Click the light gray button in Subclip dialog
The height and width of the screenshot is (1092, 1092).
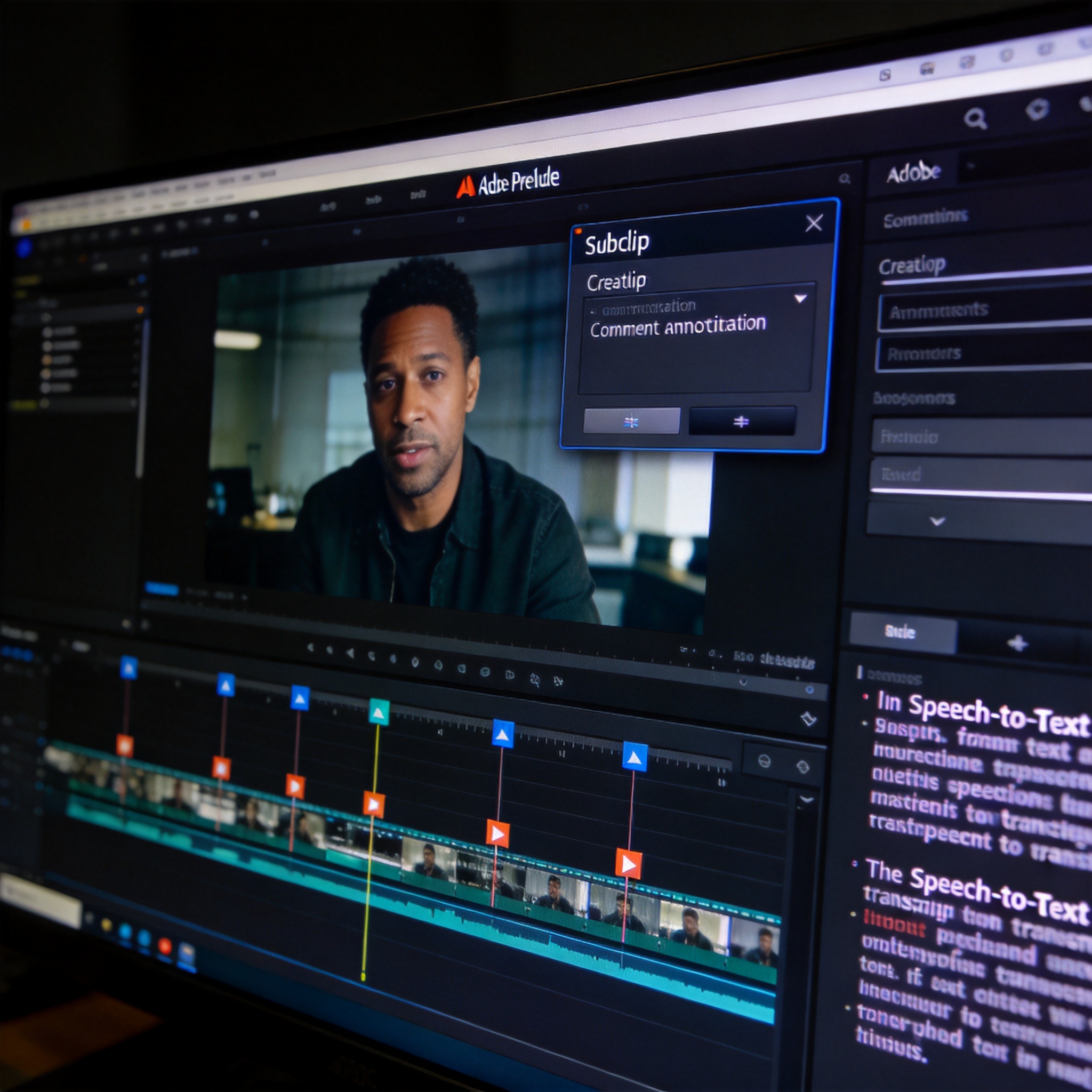631,421
